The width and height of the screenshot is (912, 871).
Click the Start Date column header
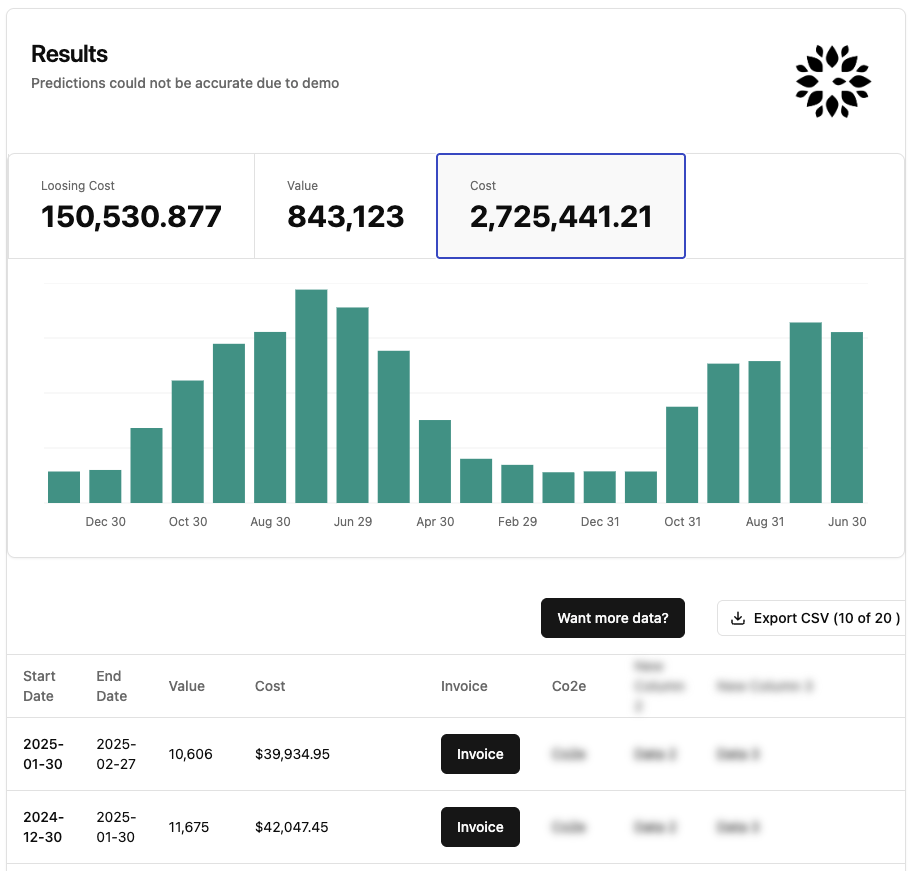[x=39, y=686]
